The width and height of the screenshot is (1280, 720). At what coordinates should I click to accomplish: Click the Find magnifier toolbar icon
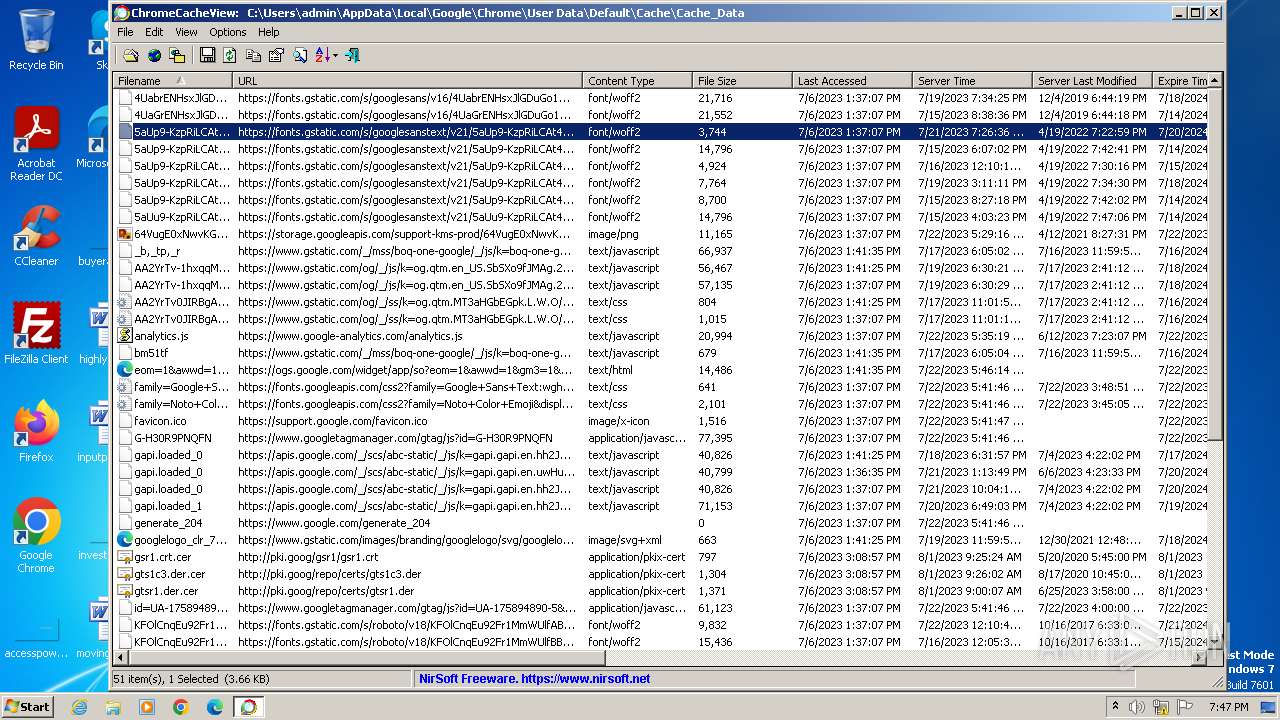click(299, 56)
